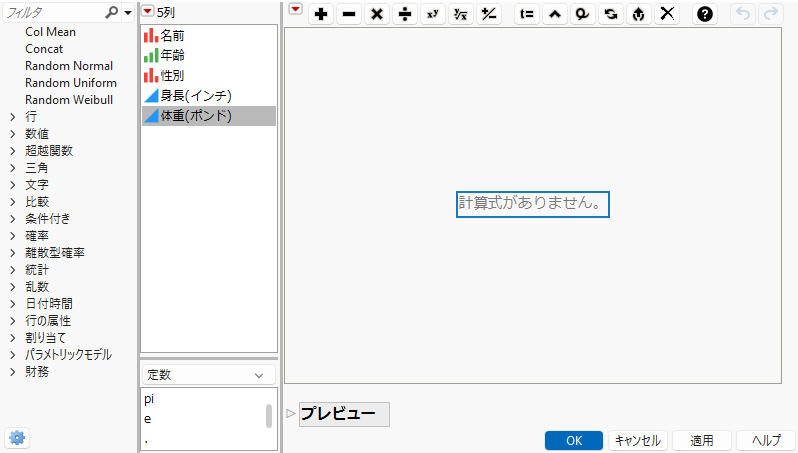
Task: Select the Random Normal function
Action: tap(69, 66)
